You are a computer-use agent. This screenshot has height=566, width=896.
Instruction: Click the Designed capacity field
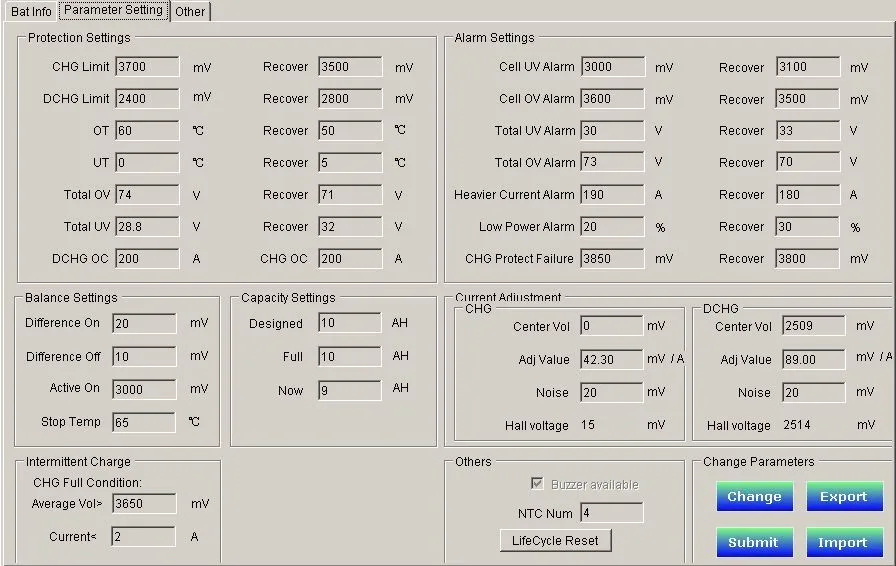[350, 322]
